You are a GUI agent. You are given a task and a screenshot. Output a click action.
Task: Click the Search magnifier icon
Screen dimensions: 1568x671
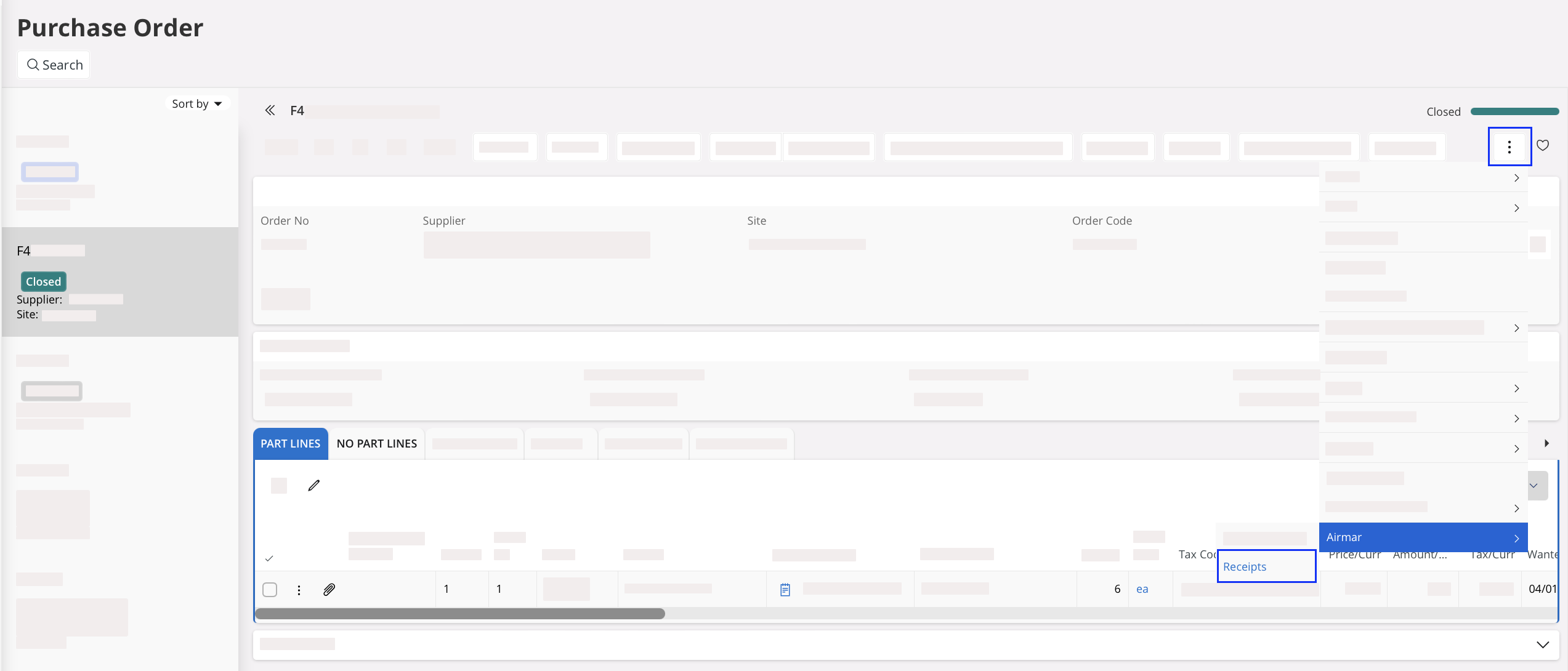[33, 65]
